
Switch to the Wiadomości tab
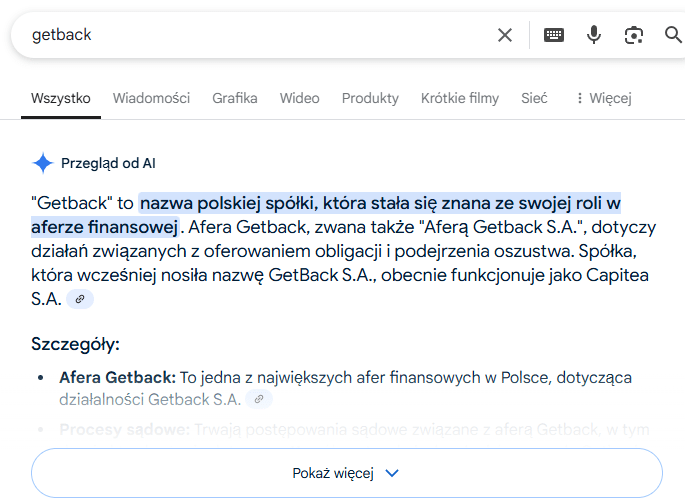151,98
